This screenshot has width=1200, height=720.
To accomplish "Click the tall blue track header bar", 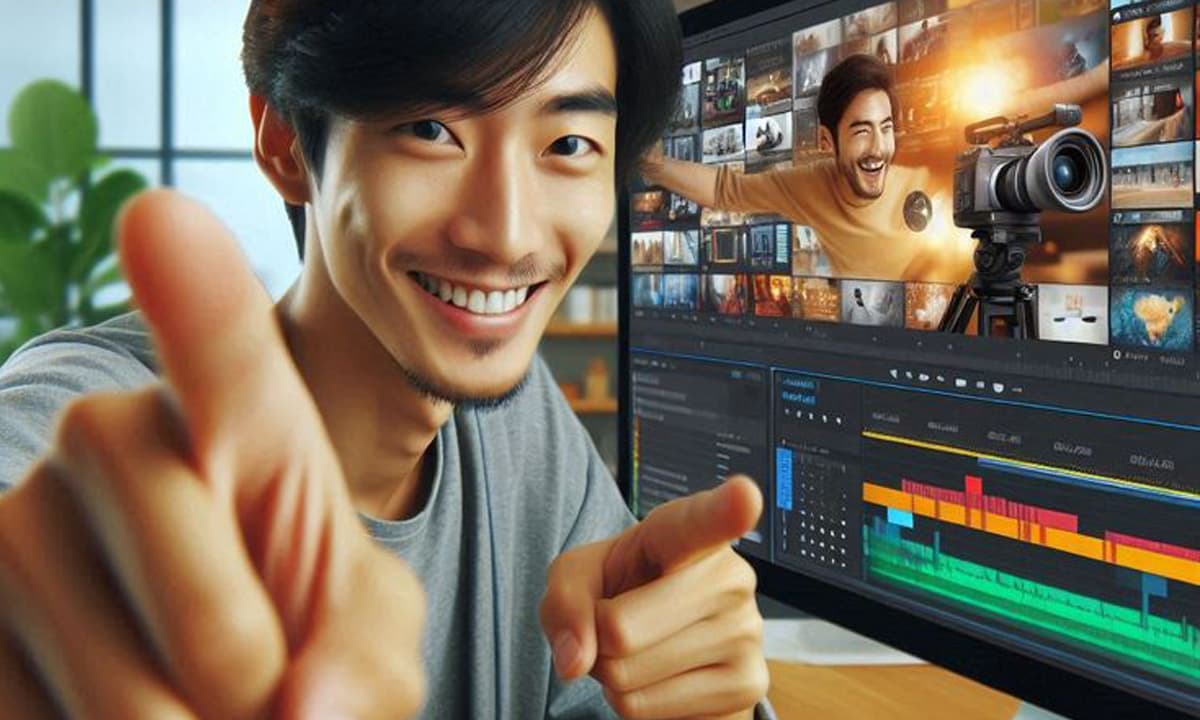I will (x=784, y=478).
